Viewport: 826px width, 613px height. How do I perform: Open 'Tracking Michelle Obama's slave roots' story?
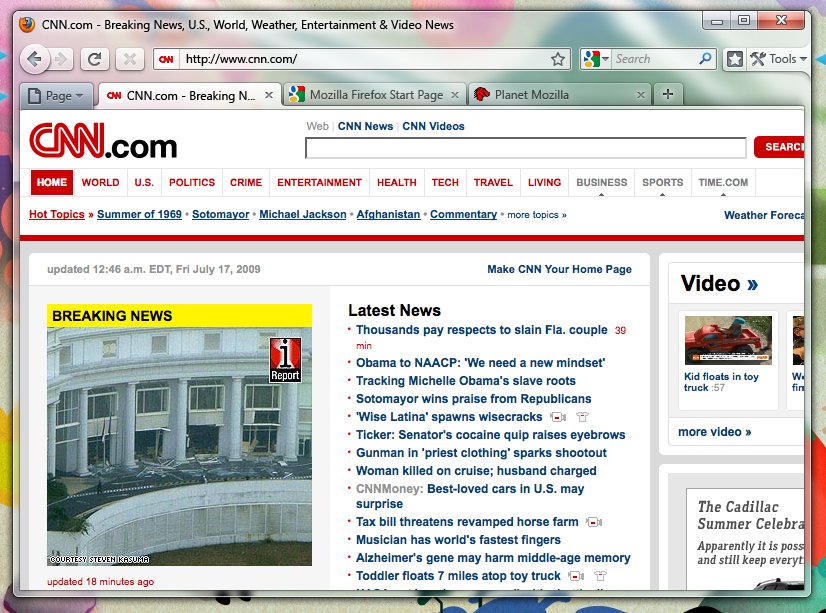click(x=466, y=381)
